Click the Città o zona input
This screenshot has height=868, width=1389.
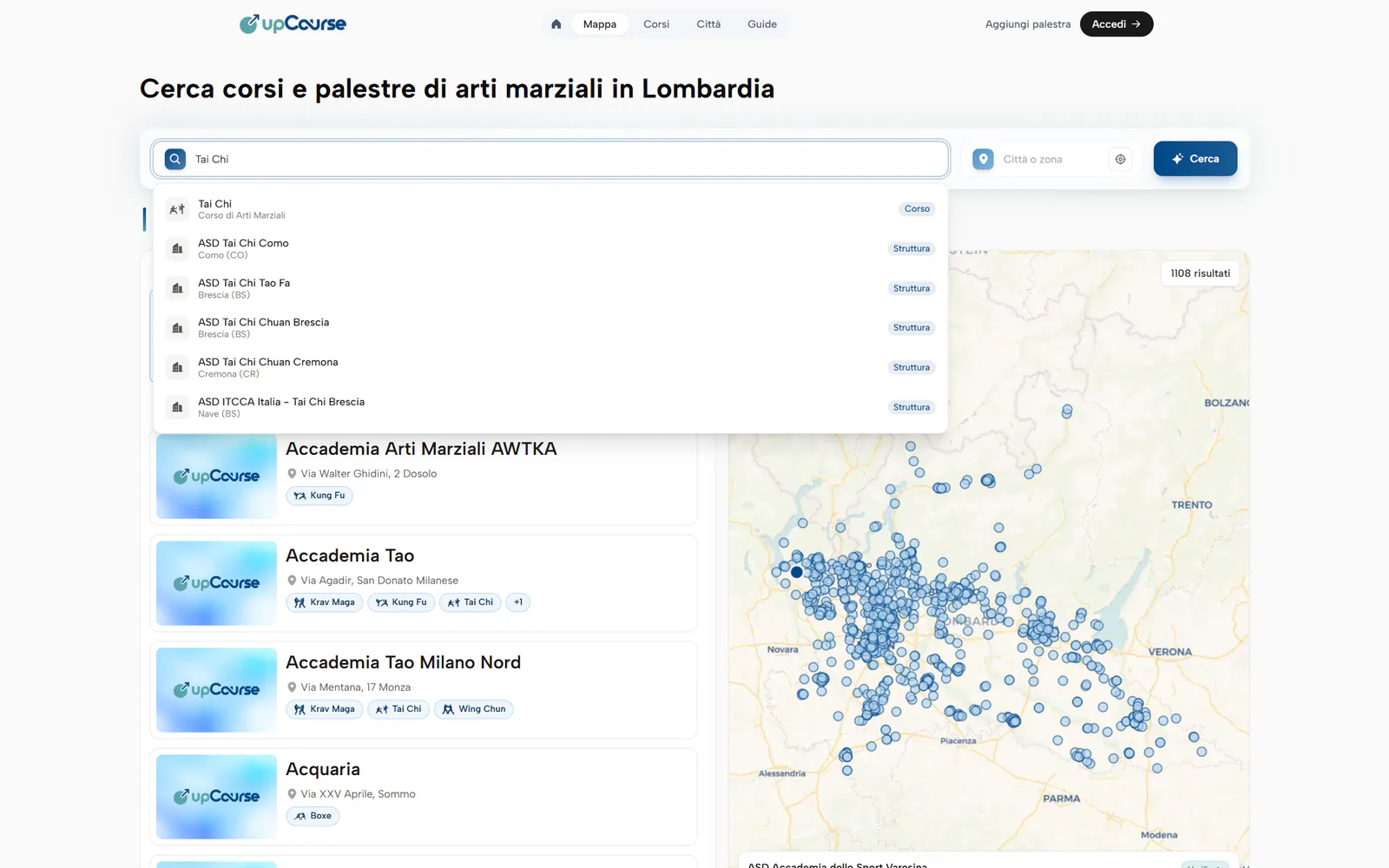[1051, 160]
